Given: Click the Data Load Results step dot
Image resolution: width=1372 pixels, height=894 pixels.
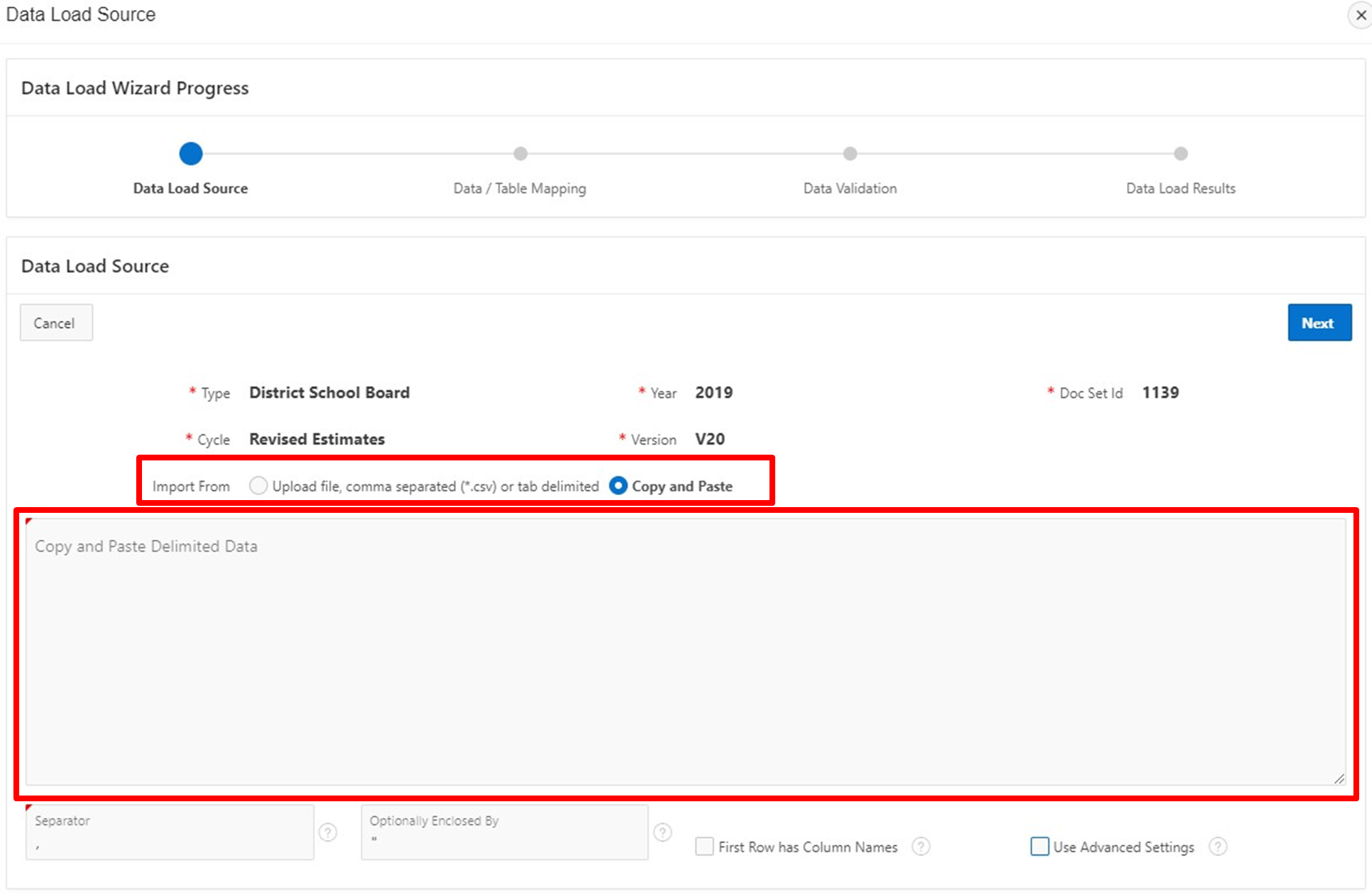Looking at the screenshot, I should [1181, 153].
